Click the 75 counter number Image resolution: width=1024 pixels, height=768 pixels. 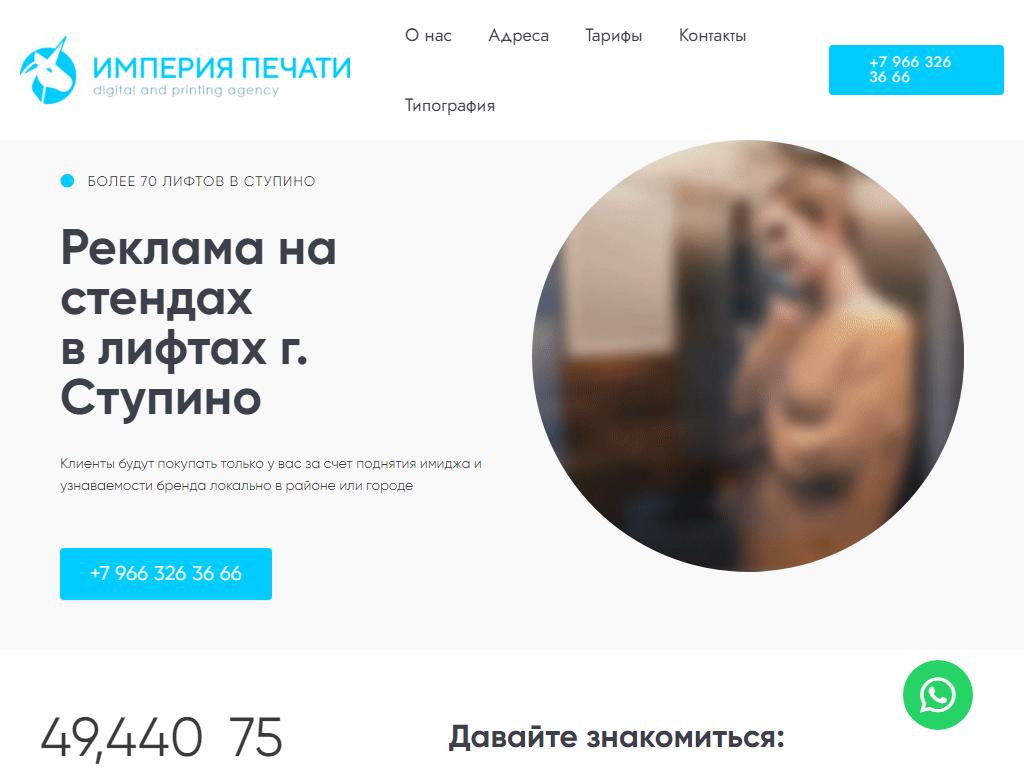point(257,737)
